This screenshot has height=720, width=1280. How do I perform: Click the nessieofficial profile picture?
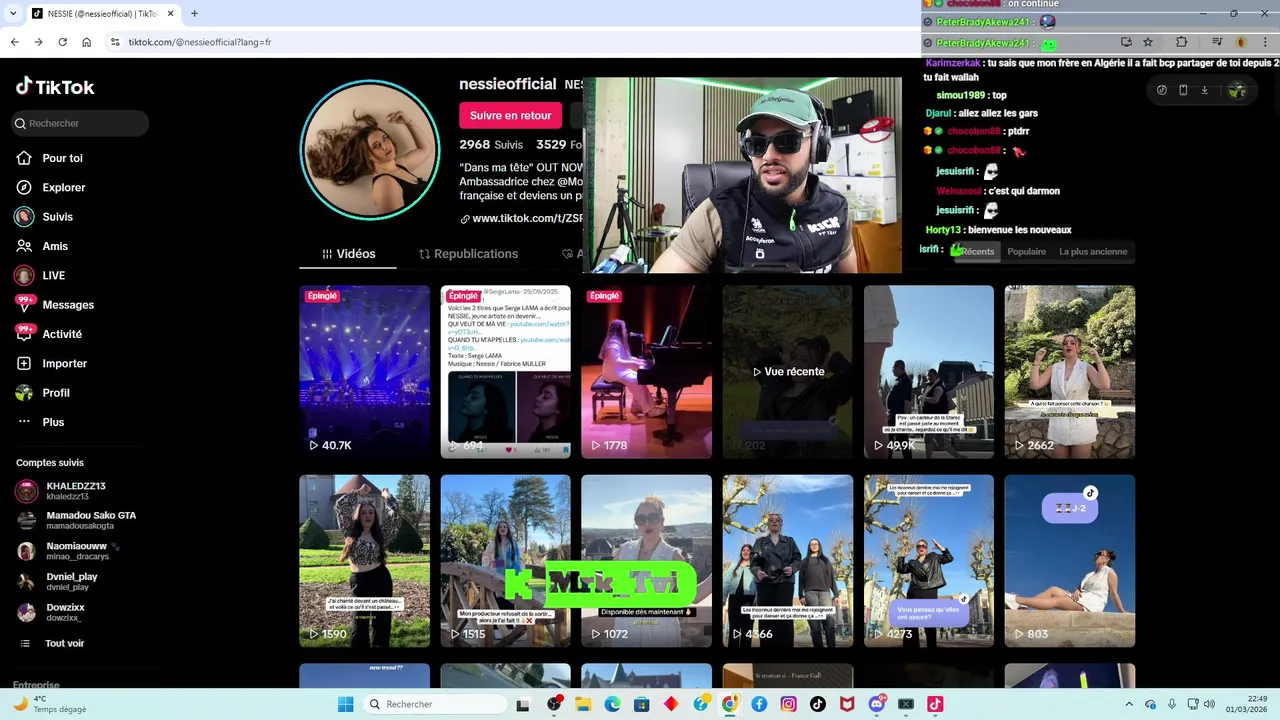(370, 150)
